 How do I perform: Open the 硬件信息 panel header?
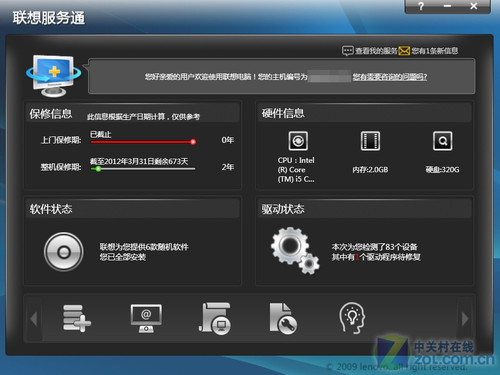(x=364, y=113)
